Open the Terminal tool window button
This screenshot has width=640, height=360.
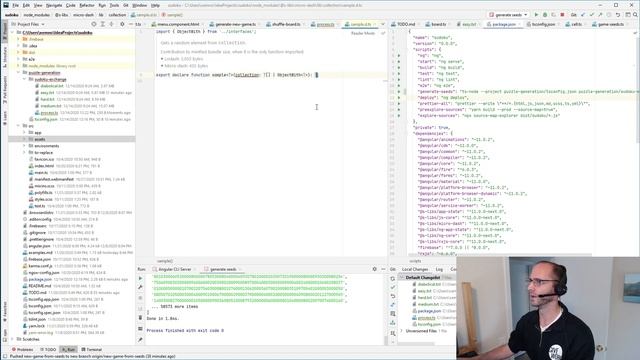(91, 349)
